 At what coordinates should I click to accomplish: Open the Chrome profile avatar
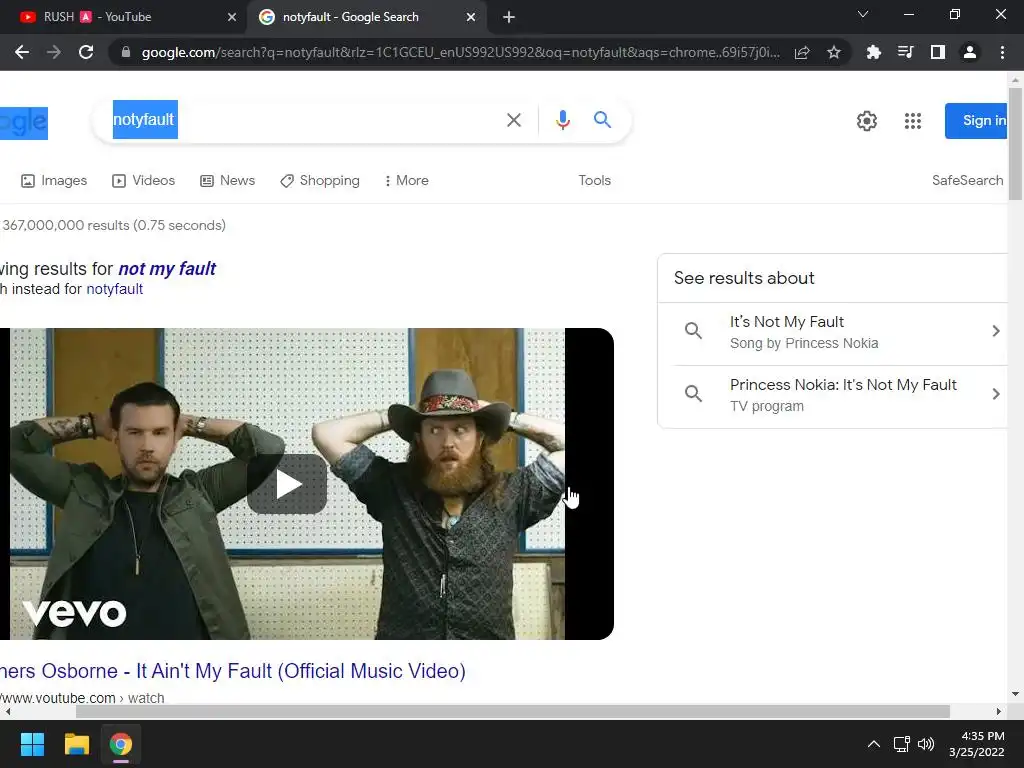coord(970,52)
